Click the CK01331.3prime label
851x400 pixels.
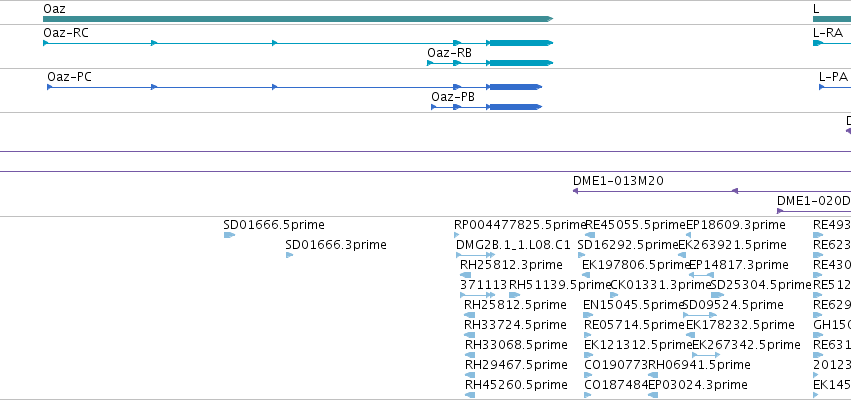coord(661,285)
